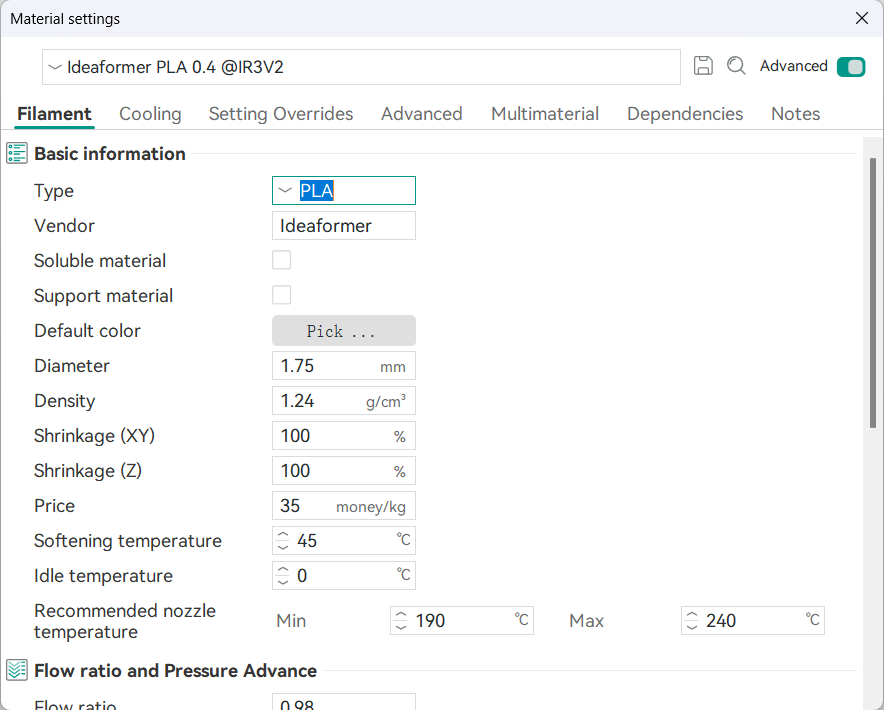Click the Shrinkage (Z) field

coord(344,470)
